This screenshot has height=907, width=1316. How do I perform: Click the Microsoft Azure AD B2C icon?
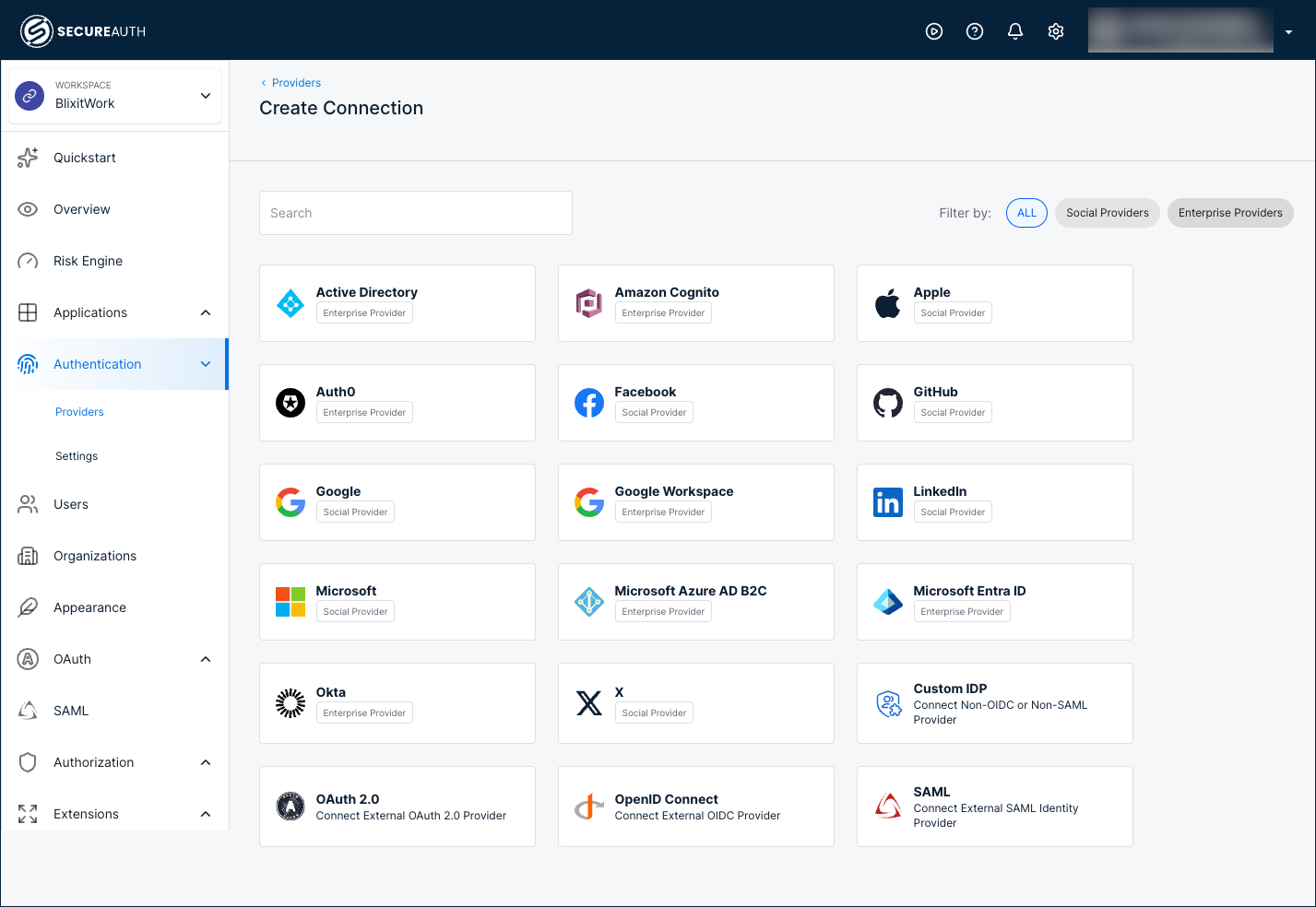(x=589, y=602)
